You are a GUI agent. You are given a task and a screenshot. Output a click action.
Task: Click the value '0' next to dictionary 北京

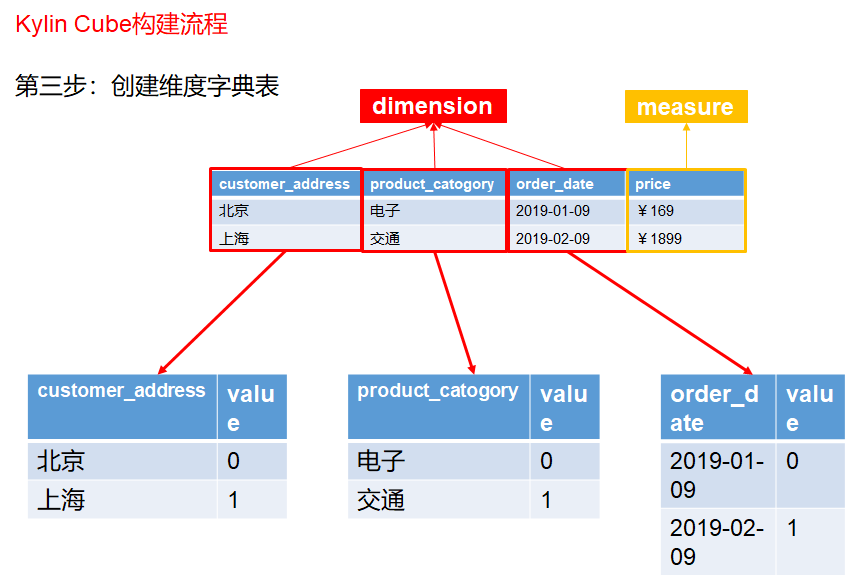click(233, 461)
